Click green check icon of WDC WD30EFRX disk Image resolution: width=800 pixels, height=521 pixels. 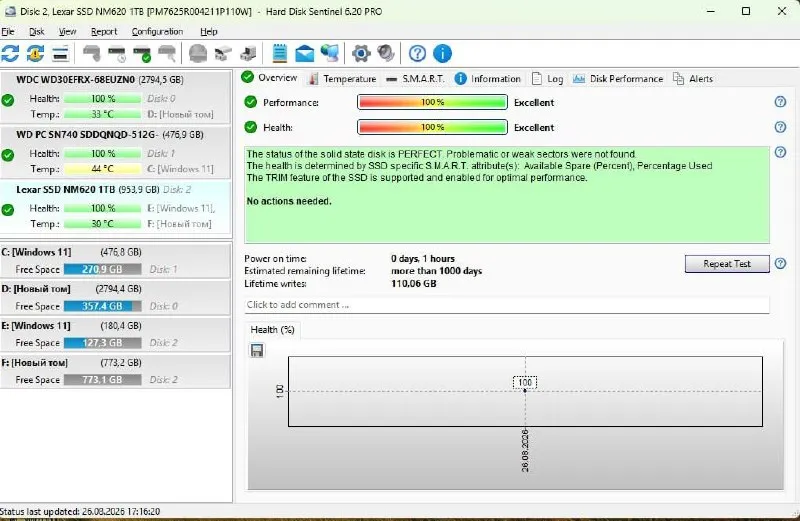pos(8,100)
